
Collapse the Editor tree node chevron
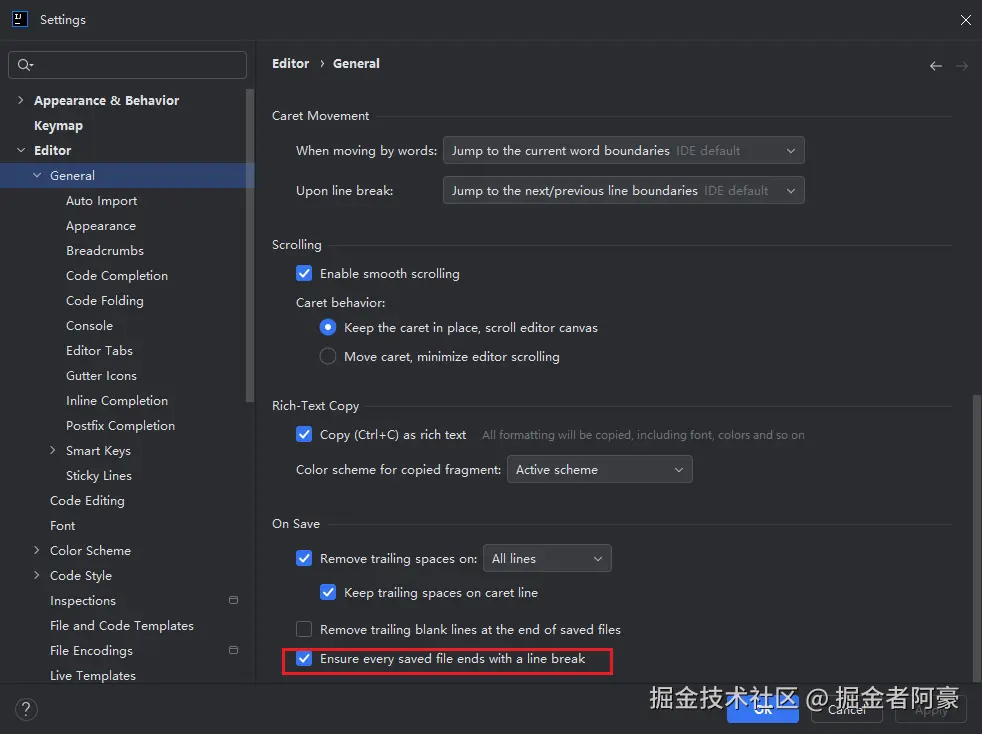point(21,150)
